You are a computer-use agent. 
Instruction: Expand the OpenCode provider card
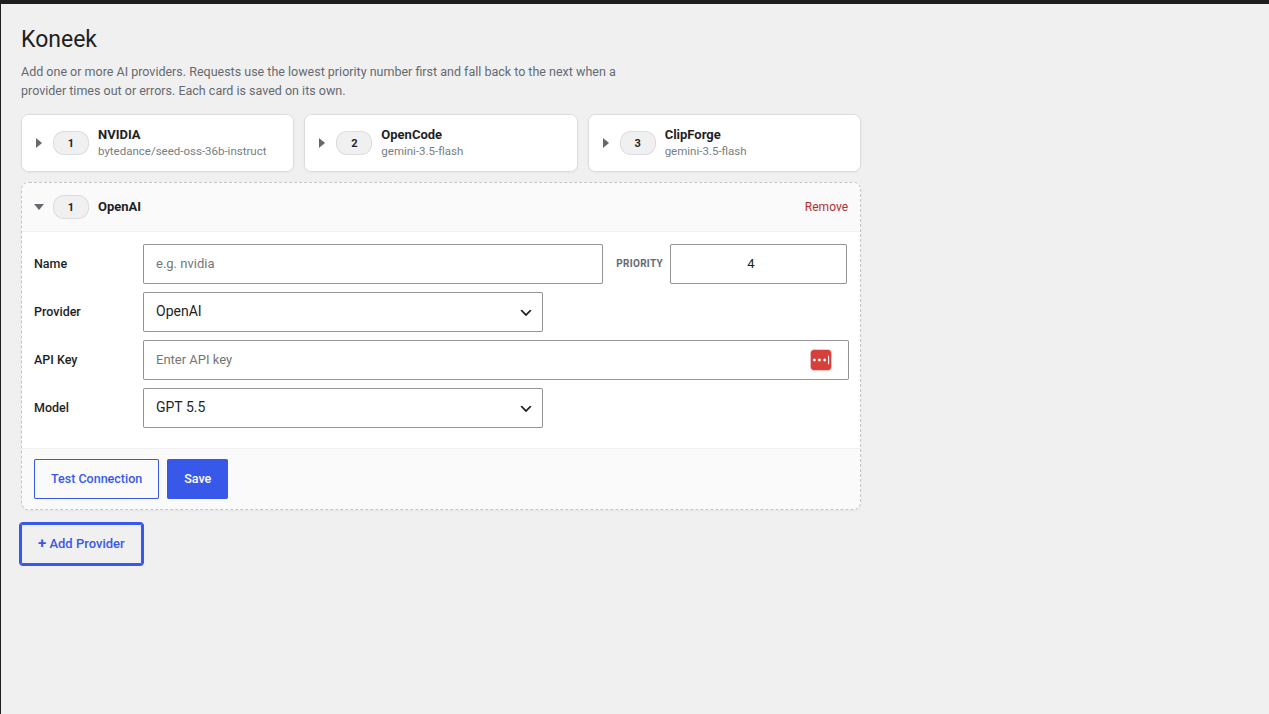(322, 143)
